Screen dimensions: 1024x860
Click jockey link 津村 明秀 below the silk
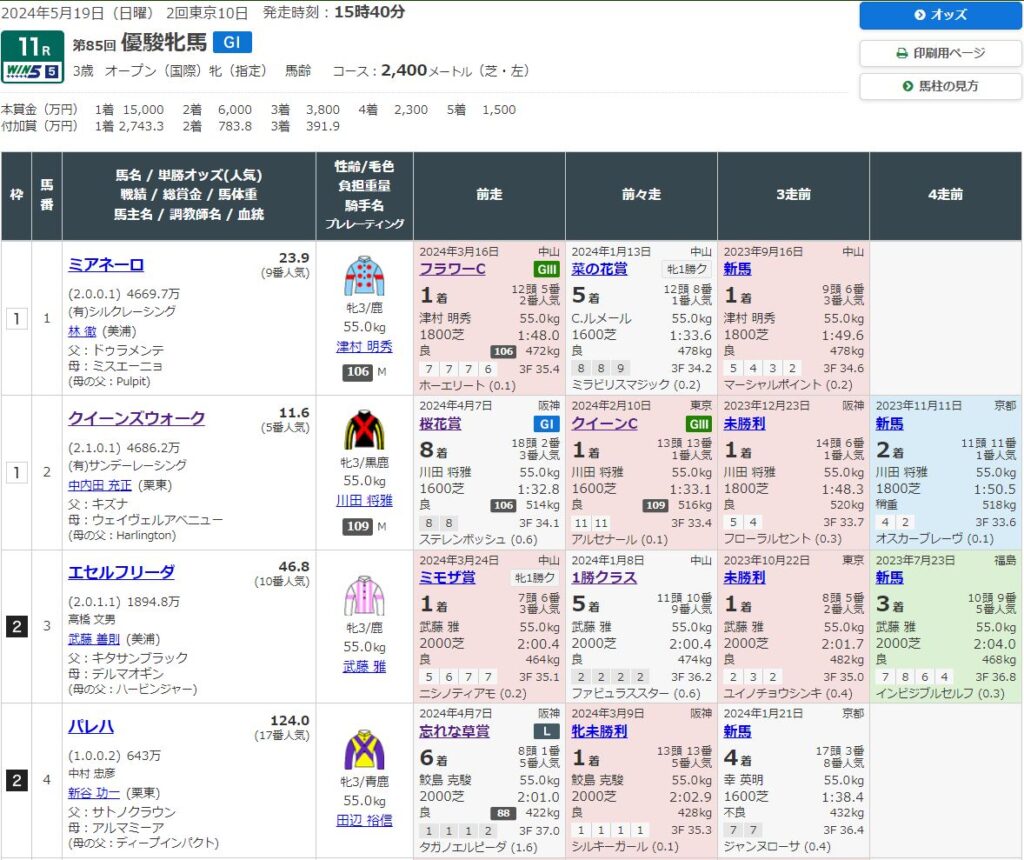pyautogui.click(x=364, y=347)
